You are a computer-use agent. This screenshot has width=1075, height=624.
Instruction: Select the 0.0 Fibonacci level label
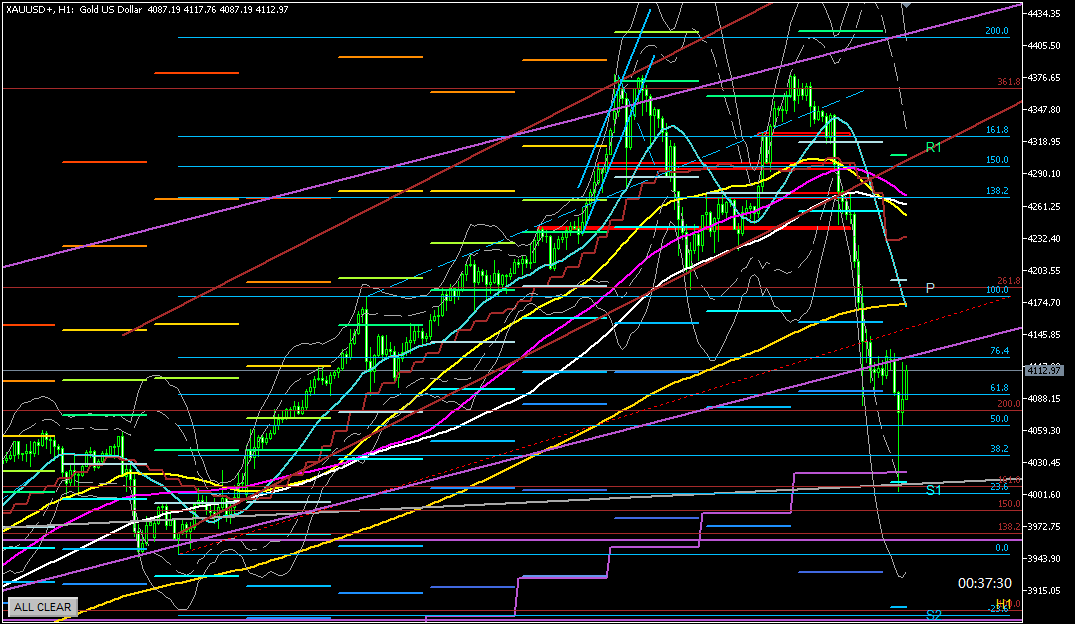pyautogui.click(x=1001, y=548)
